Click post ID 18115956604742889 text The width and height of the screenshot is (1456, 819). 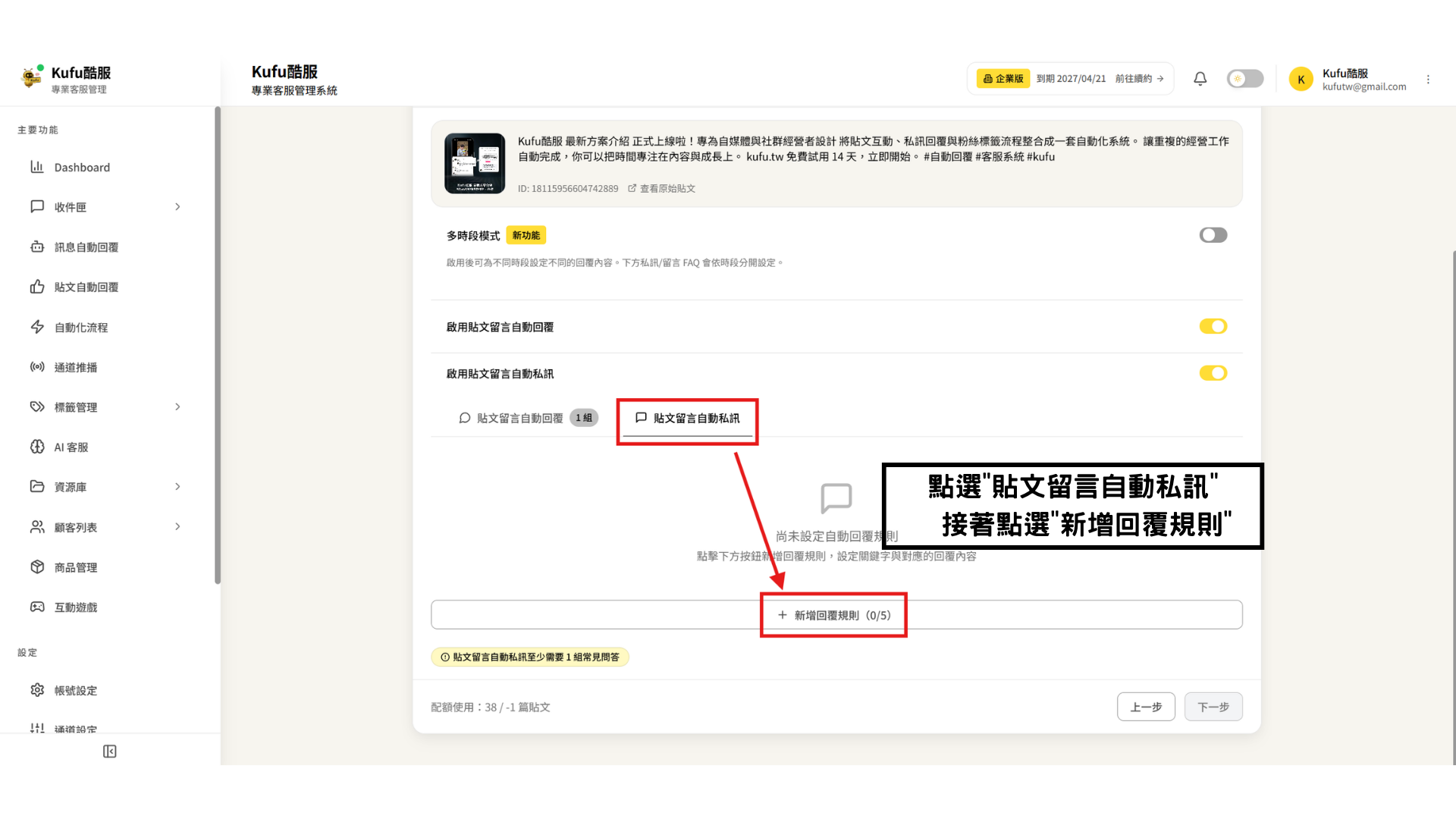pos(568,189)
